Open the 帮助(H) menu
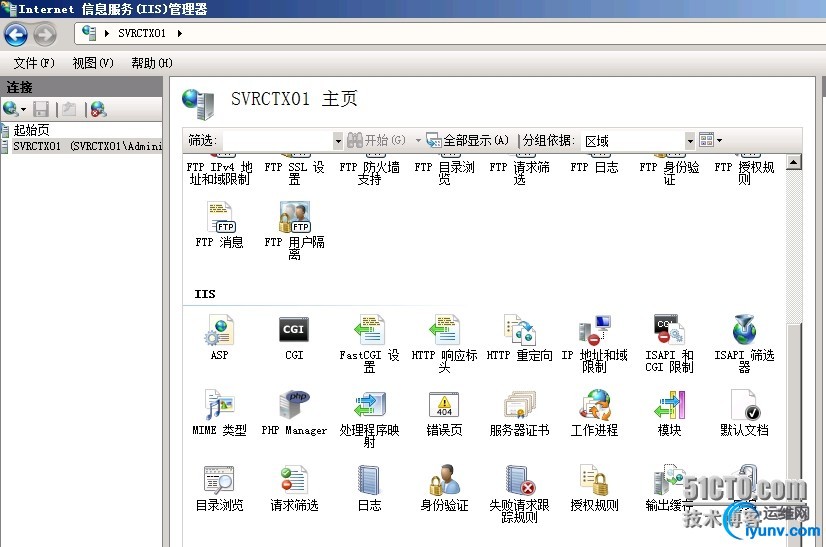This screenshot has height=547, width=826. pyautogui.click(x=152, y=63)
